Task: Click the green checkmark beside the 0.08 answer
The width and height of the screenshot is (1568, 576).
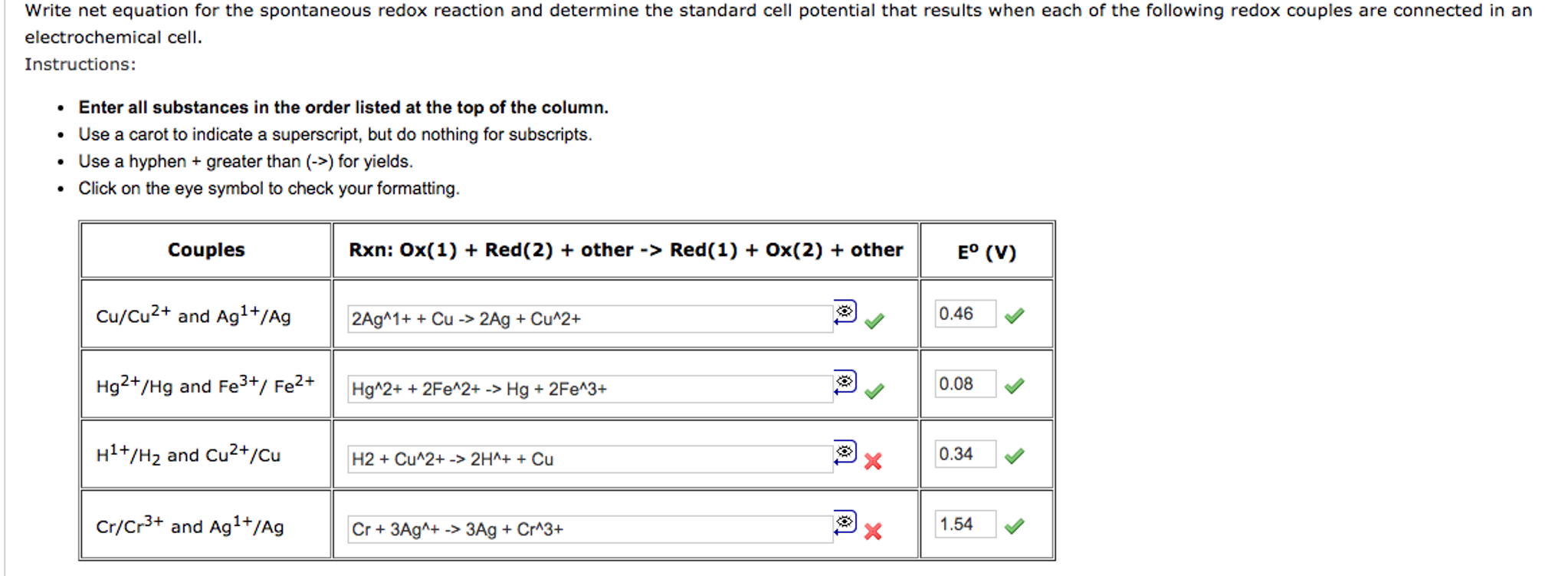Action: (1014, 385)
